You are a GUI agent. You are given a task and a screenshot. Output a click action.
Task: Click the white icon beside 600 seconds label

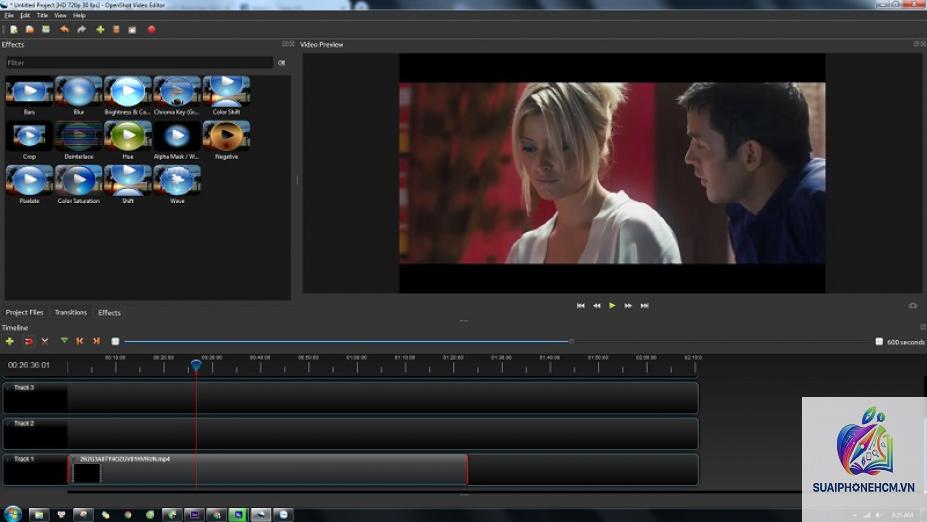click(x=879, y=342)
